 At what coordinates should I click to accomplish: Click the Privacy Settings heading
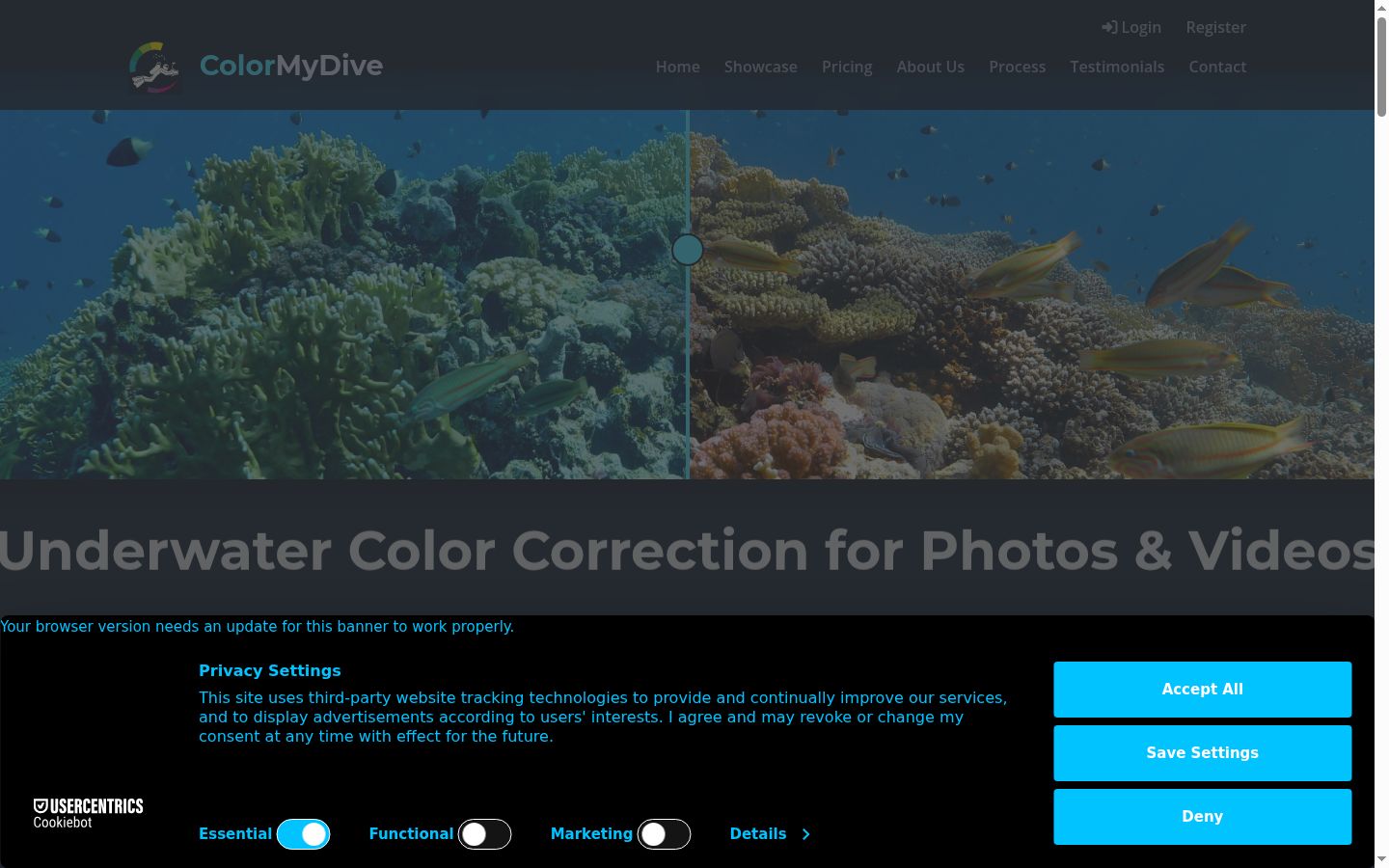click(270, 670)
